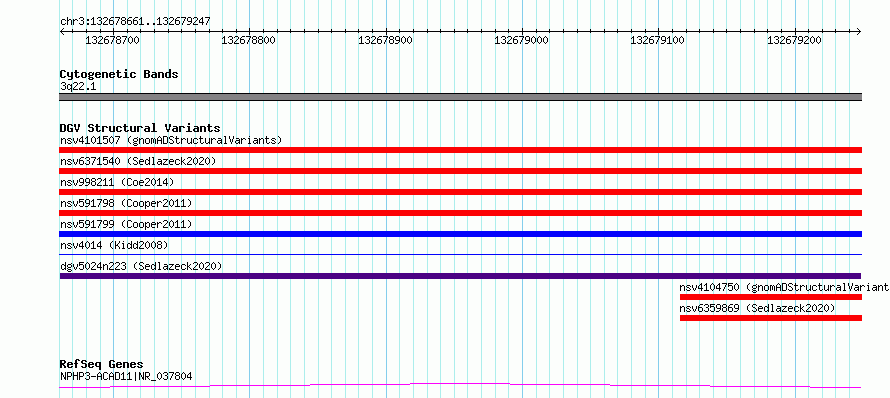
Task: Open the NPHP3-ACAD11|NR_037804 gene label
Action: pos(126,376)
